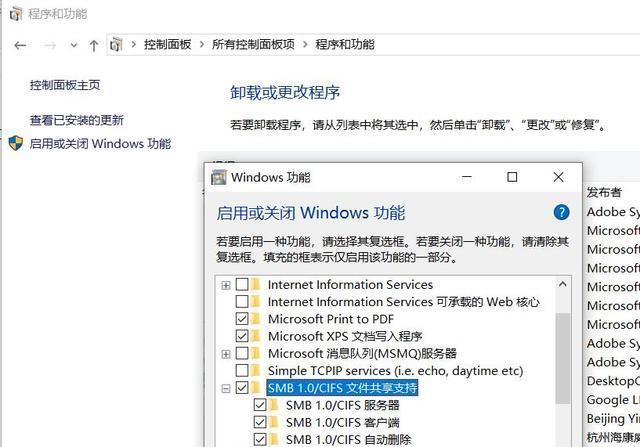
Task: Uncheck the Microsoft Print to PDF checkbox
Action: [242, 318]
